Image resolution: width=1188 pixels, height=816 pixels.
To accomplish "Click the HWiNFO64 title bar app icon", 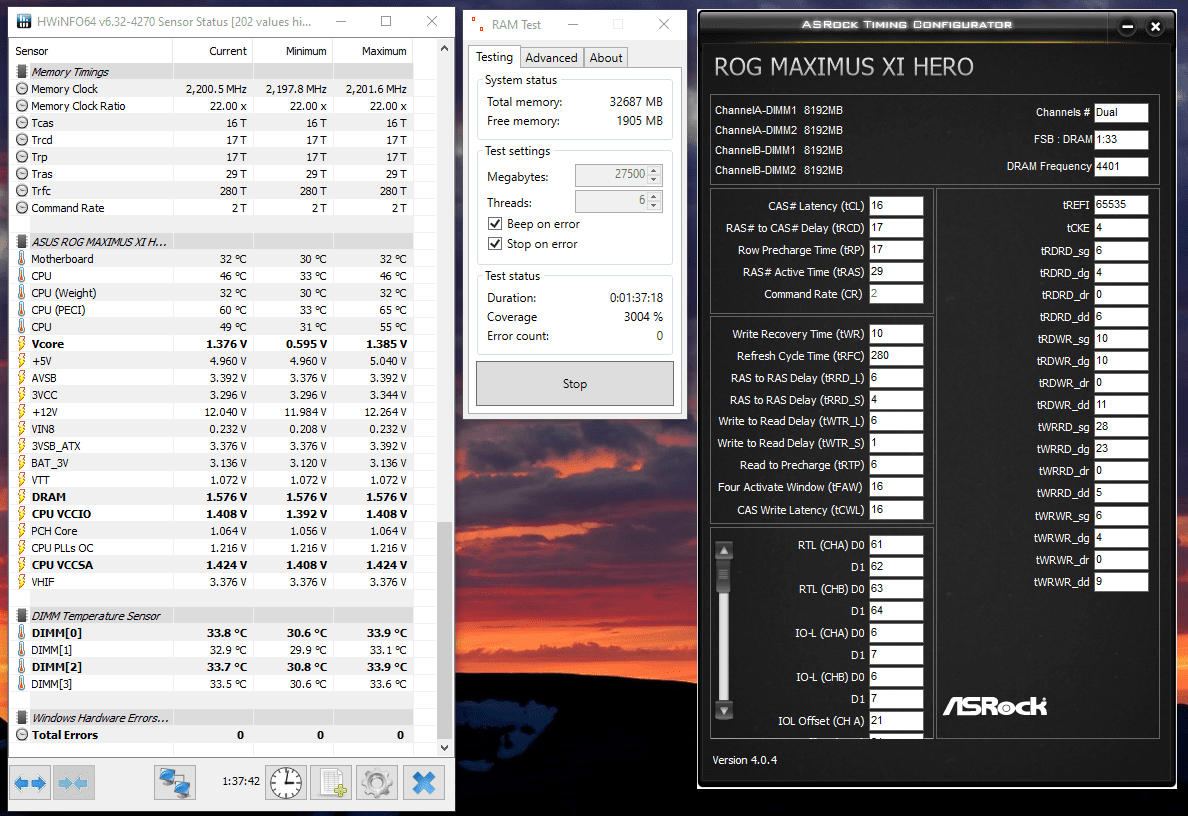I will (23, 21).
